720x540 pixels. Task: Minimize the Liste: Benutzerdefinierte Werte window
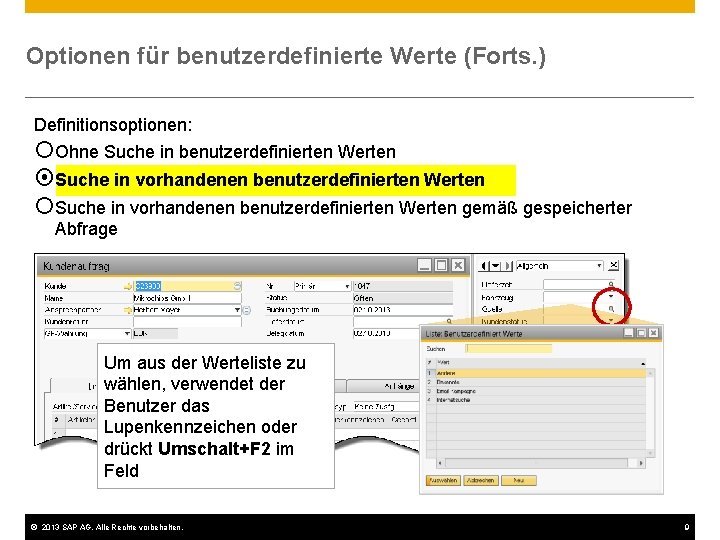(x=629, y=333)
